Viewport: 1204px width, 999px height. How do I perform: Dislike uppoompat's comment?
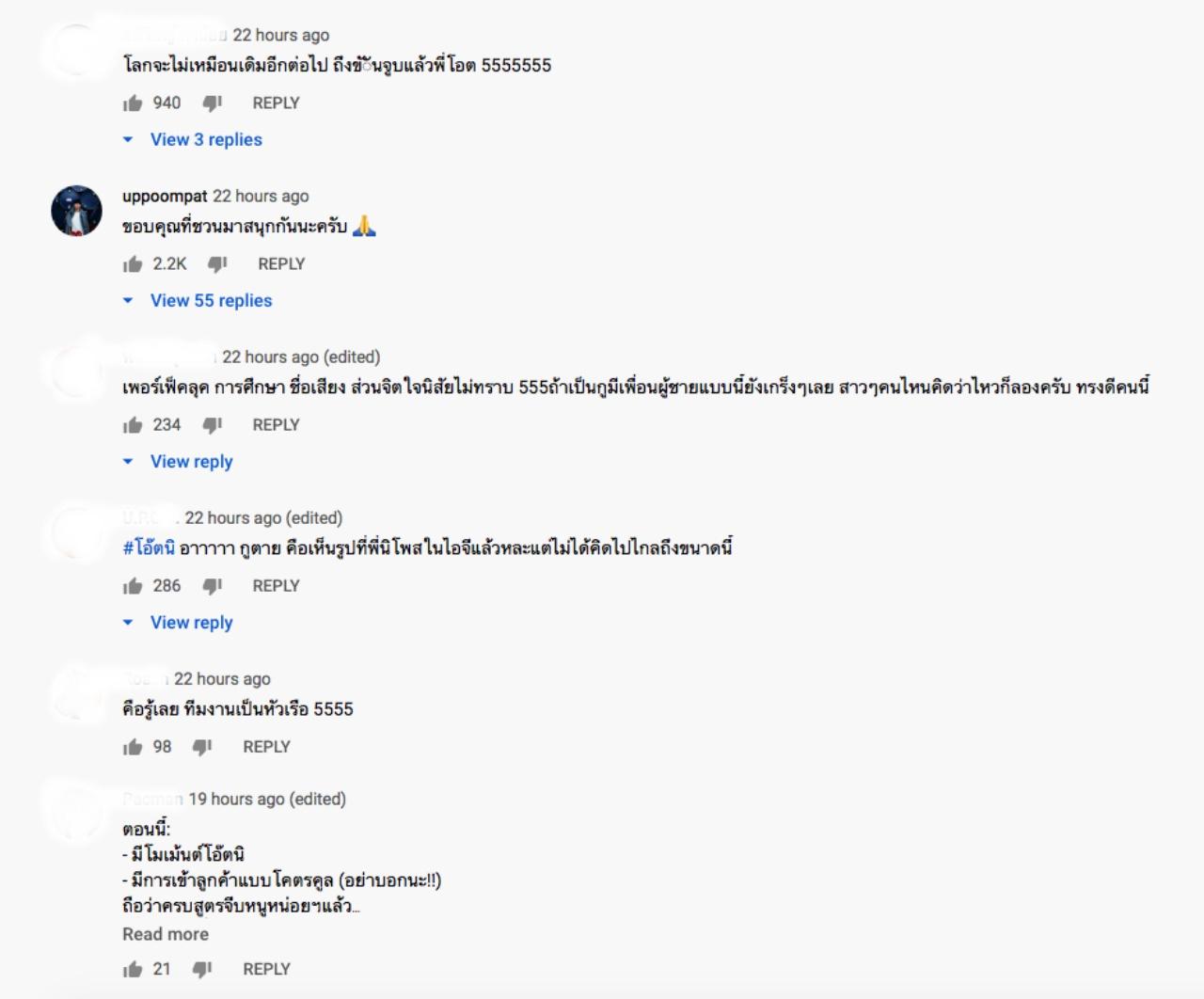(x=217, y=264)
